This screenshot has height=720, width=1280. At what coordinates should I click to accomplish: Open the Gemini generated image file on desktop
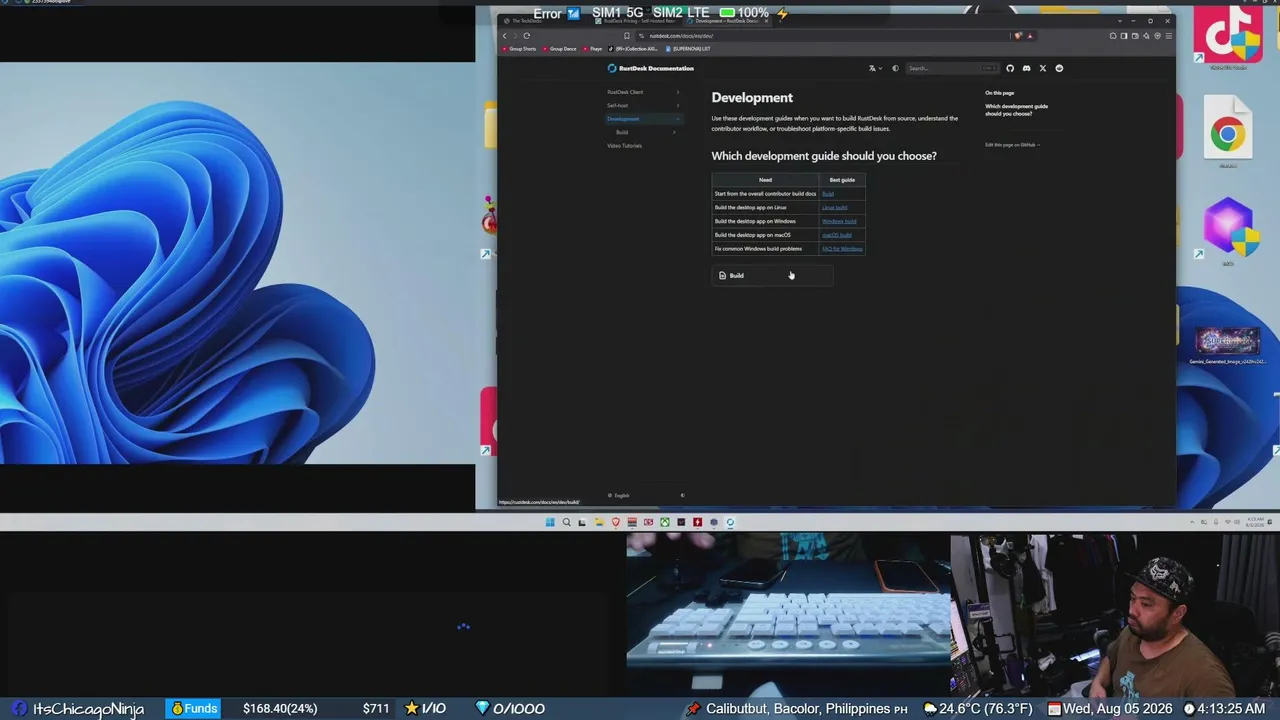point(1228,346)
